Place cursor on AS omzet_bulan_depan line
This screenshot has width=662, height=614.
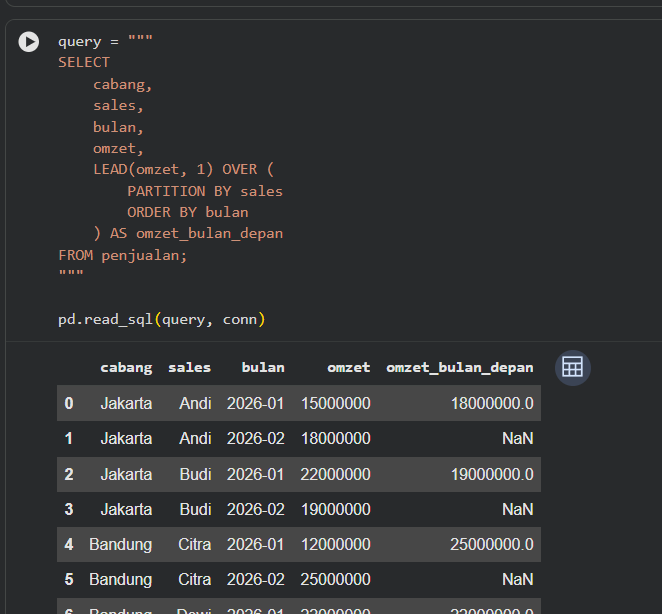point(188,234)
